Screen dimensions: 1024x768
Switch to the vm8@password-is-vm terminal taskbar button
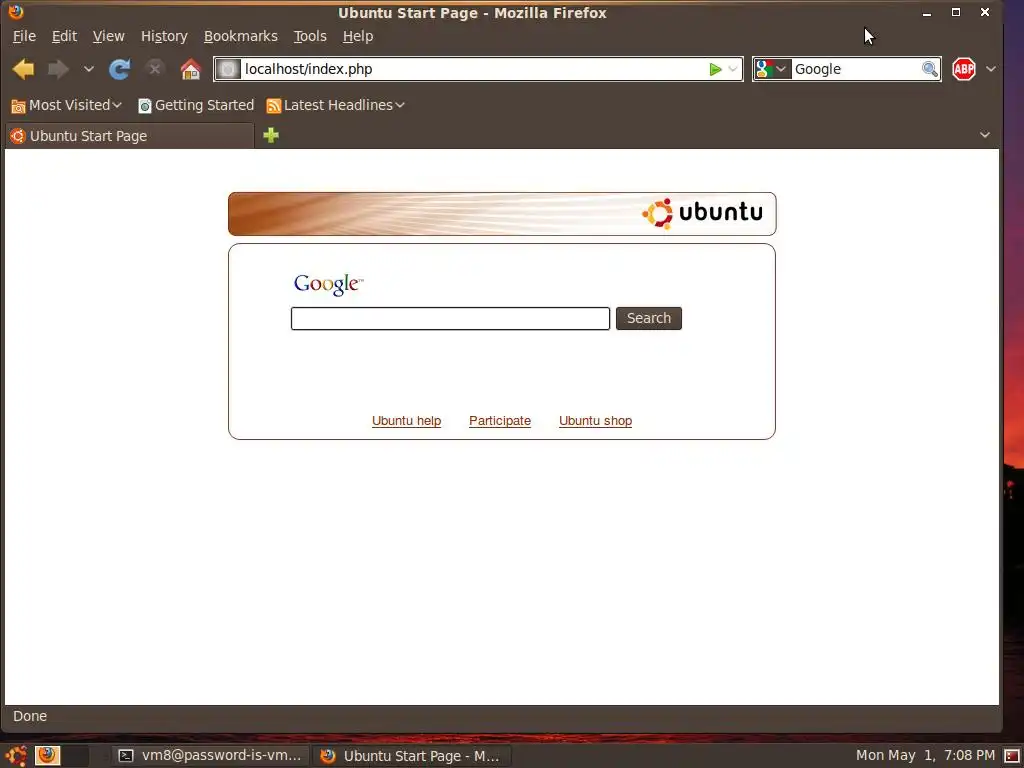[x=210, y=756]
